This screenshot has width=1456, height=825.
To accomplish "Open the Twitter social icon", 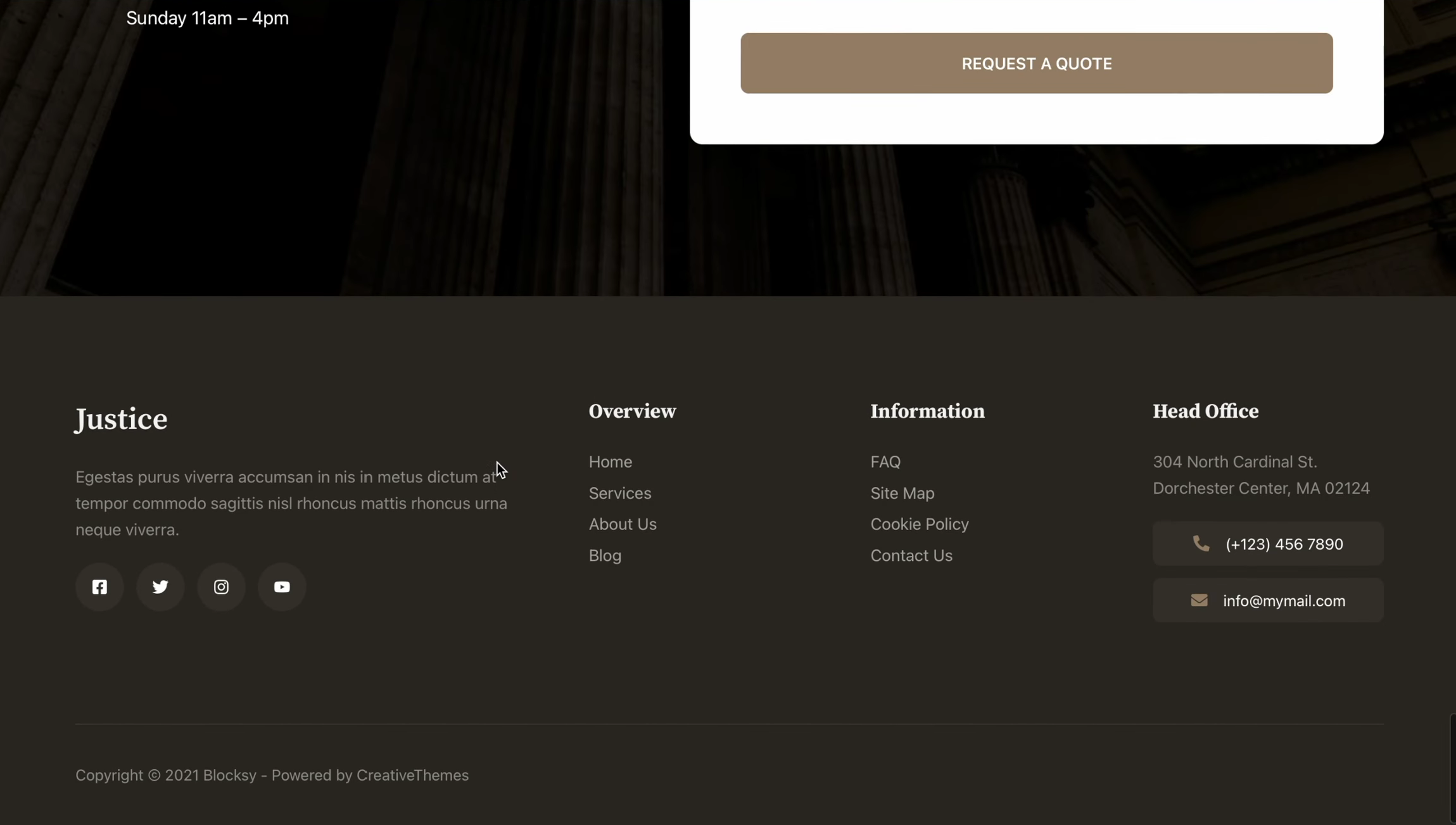I will pyautogui.click(x=160, y=586).
